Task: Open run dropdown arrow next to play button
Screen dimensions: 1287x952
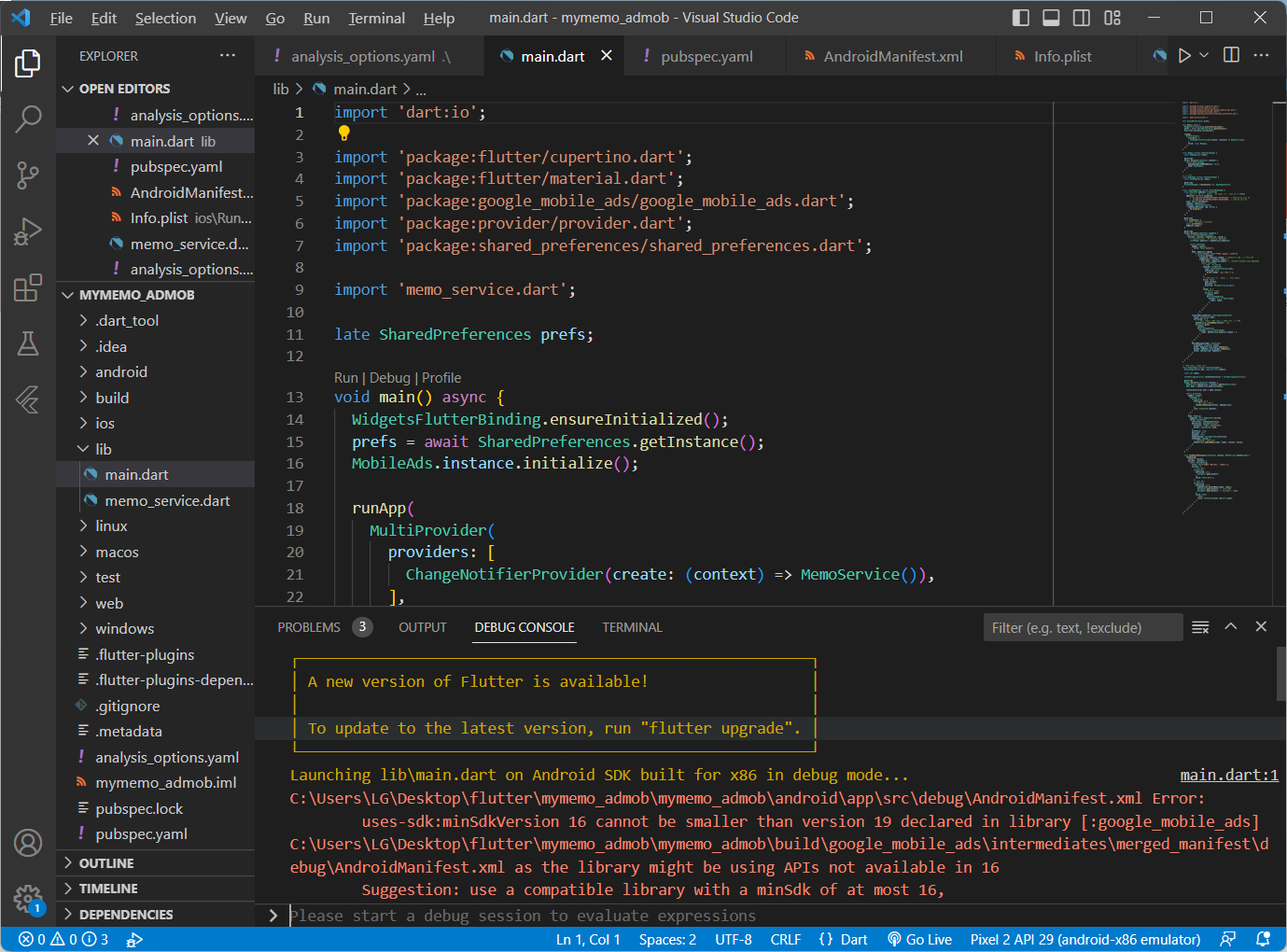Action: coord(1204,56)
